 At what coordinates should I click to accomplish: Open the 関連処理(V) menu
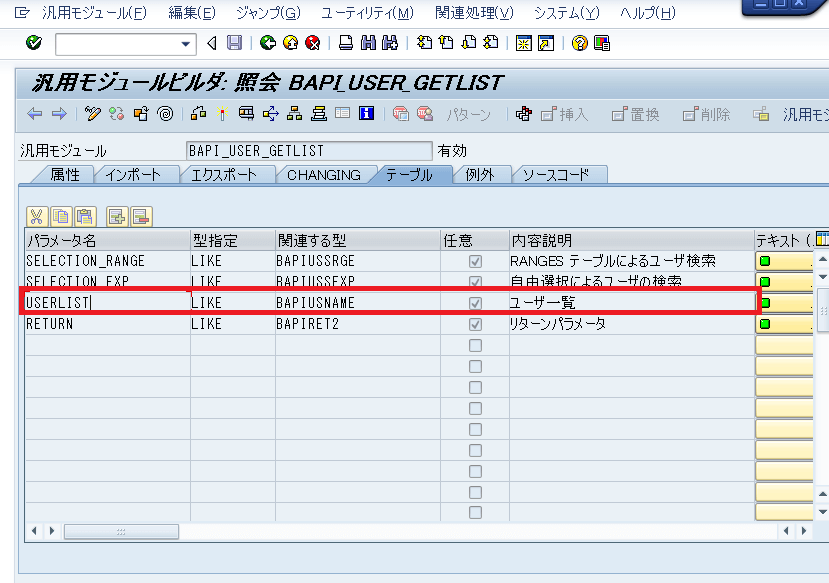pos(474,13)
